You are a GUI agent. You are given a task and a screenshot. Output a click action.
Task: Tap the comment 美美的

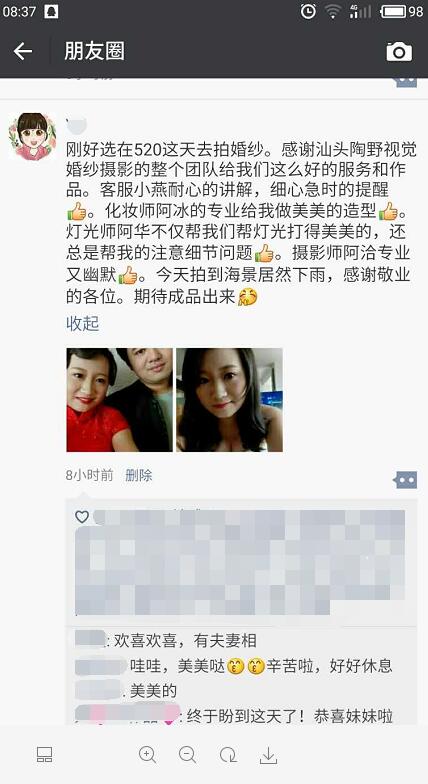(x=153, y=691)
